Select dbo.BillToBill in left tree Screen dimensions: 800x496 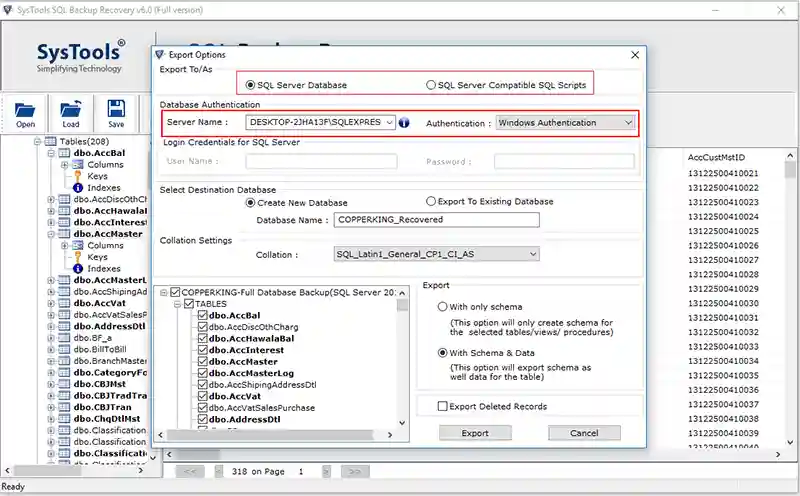[x=100, y=349]
